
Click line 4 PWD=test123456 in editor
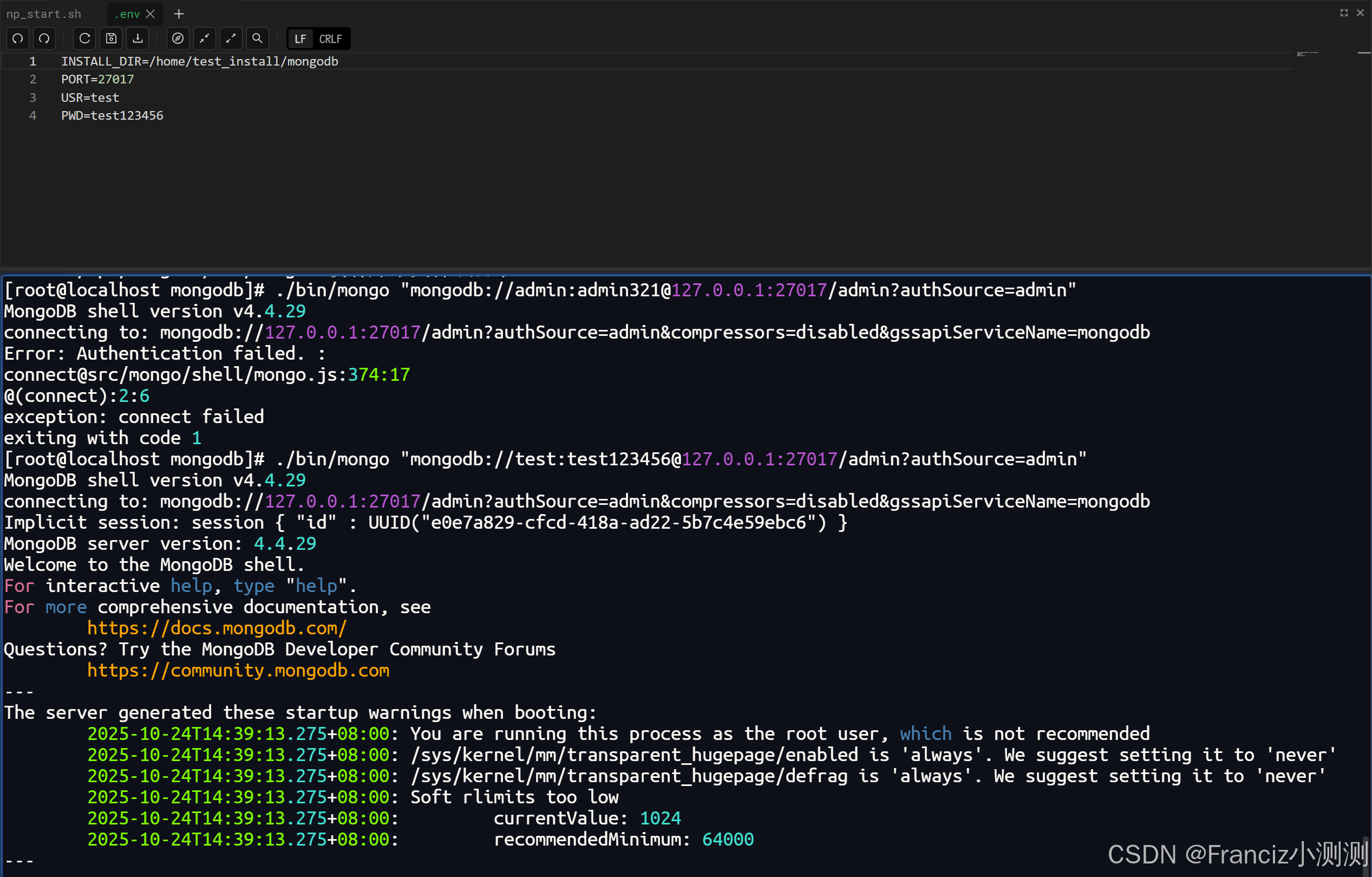[112, 116]
